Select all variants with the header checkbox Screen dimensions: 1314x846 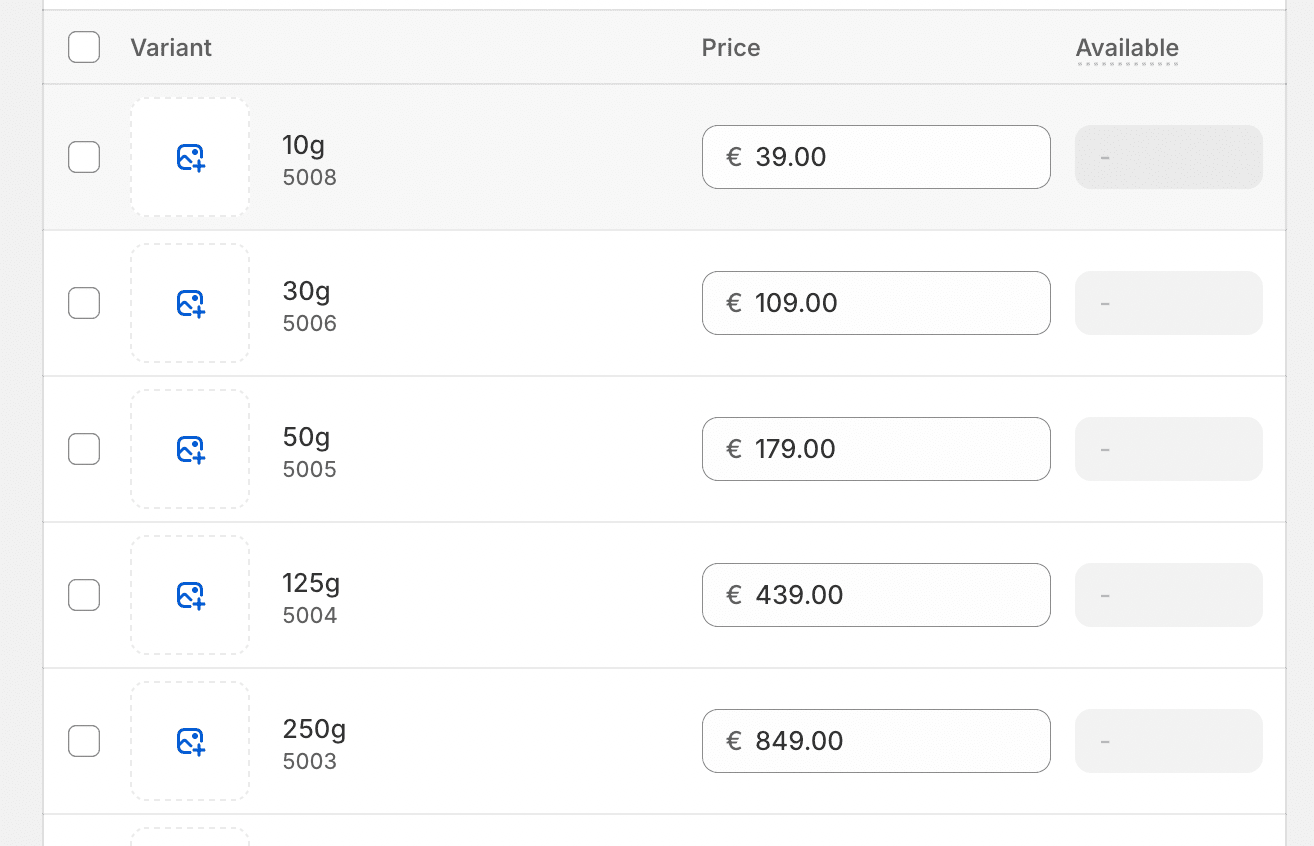tap(84, 47)
